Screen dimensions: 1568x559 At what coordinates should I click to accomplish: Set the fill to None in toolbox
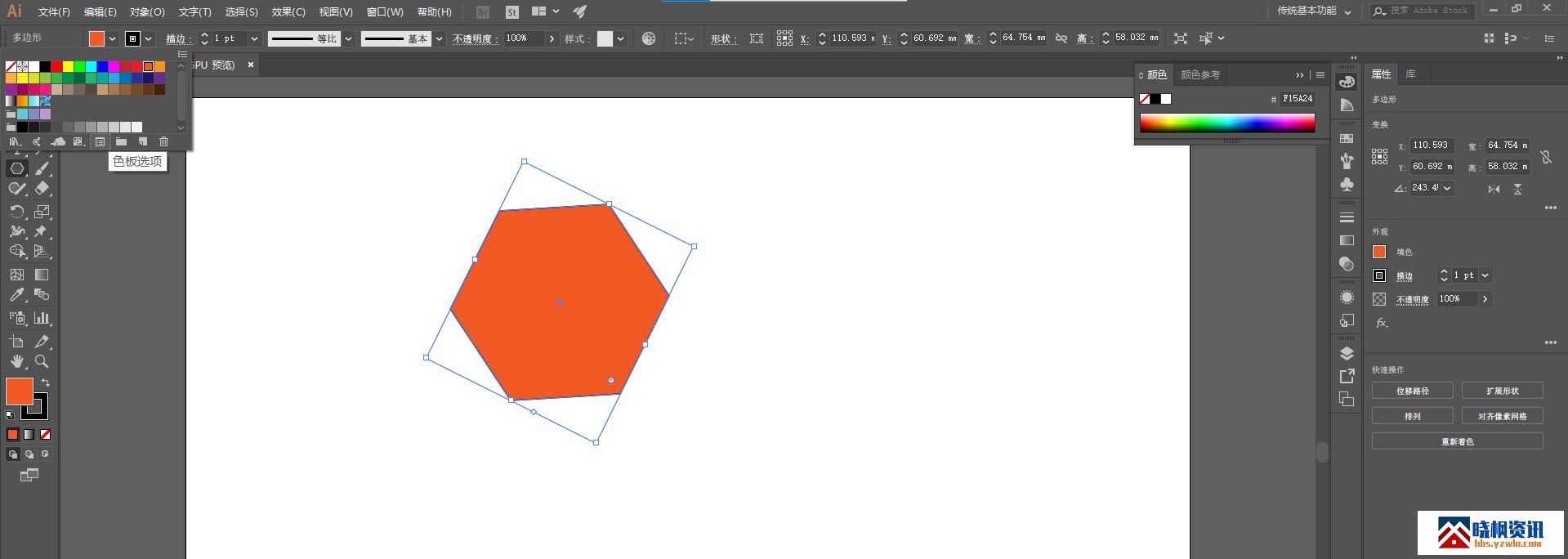click(x=46, y=435)
